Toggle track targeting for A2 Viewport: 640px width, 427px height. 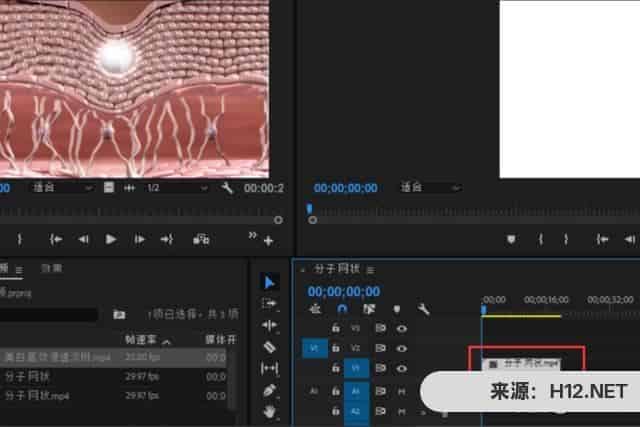[x=356, y=411]
